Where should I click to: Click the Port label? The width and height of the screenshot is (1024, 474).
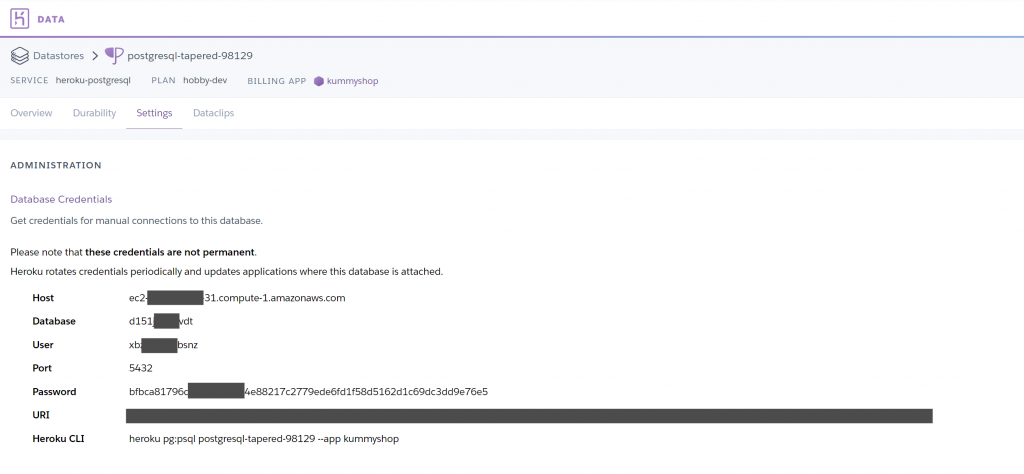(x=42, y=368)
